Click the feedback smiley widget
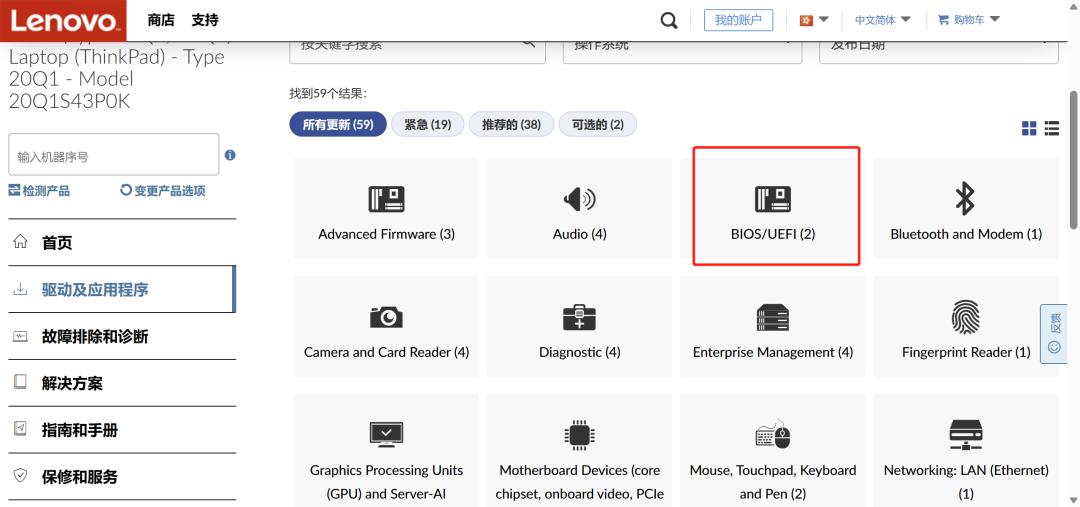The image size is (1080, 507). tap(1054, 333)
